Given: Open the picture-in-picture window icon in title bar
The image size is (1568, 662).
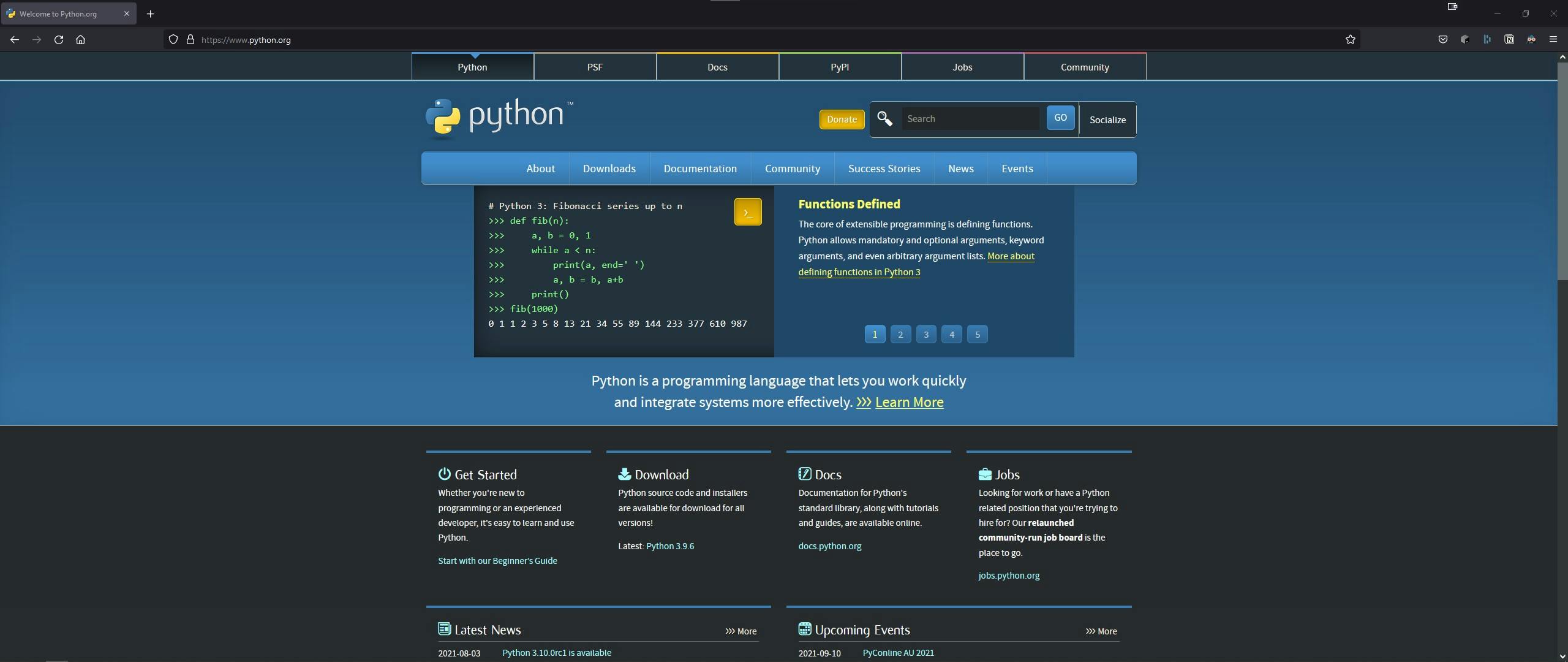Looking at the screenshot, I should 1452,7.
